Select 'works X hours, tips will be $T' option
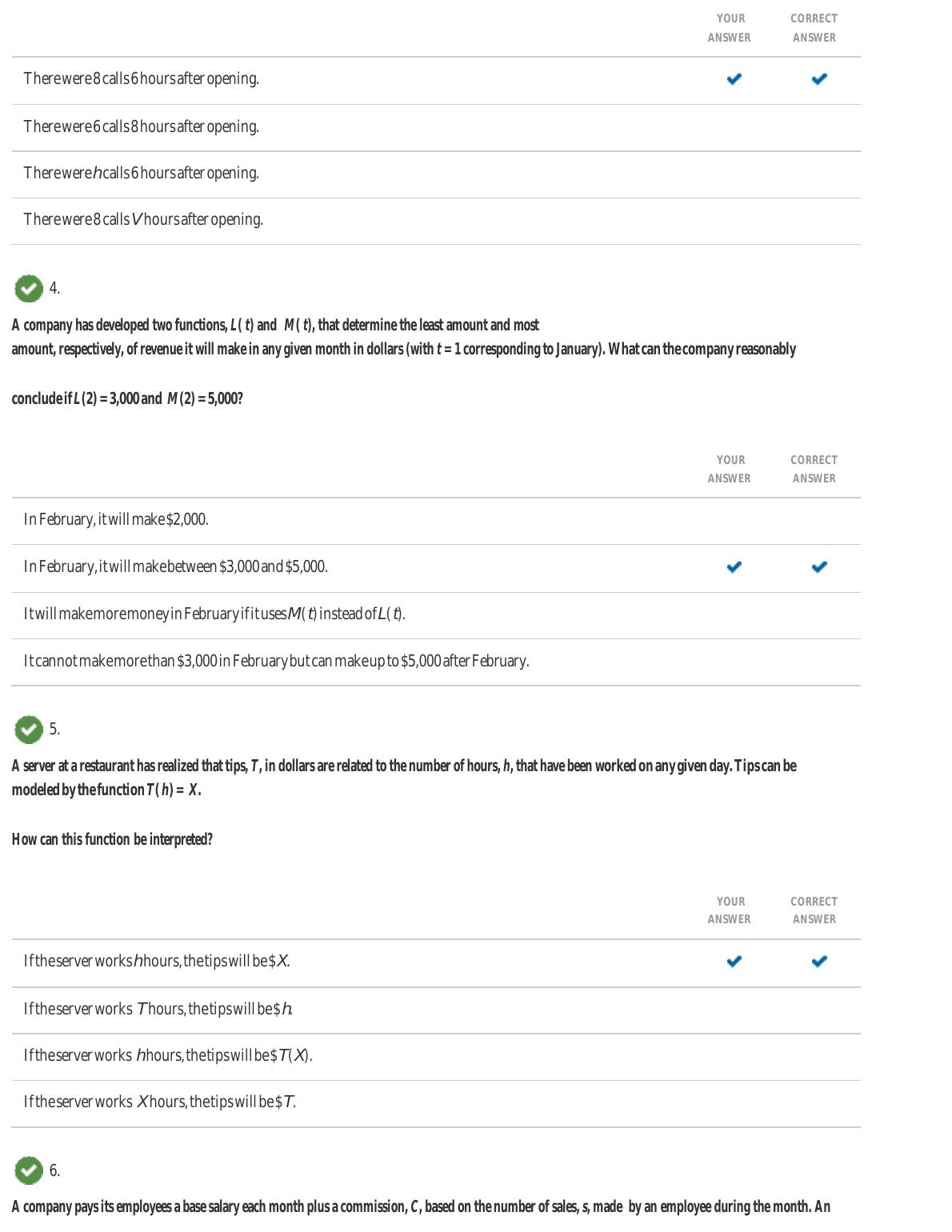 click(x=160, y=1102)
